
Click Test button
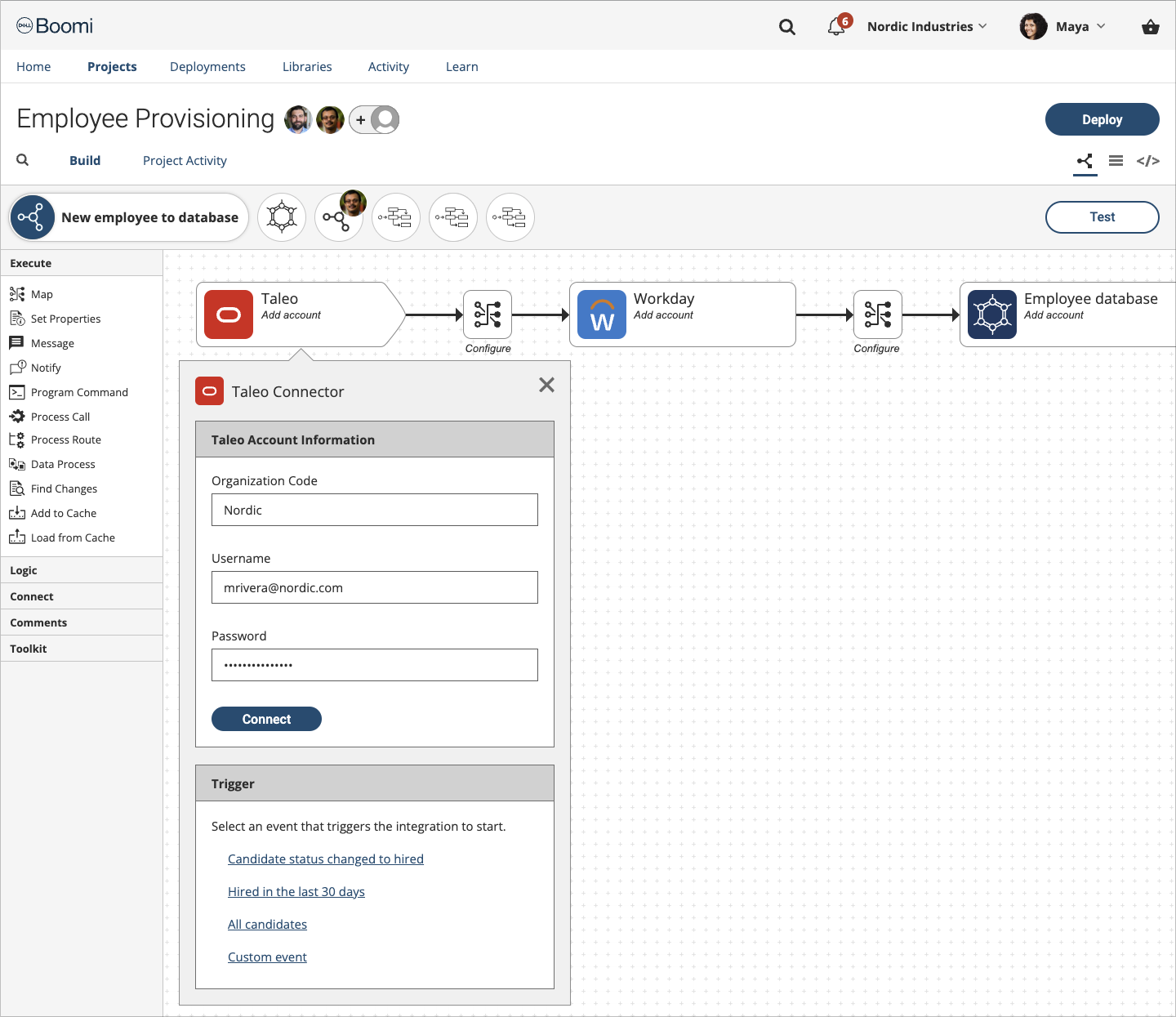point(1102,217)
